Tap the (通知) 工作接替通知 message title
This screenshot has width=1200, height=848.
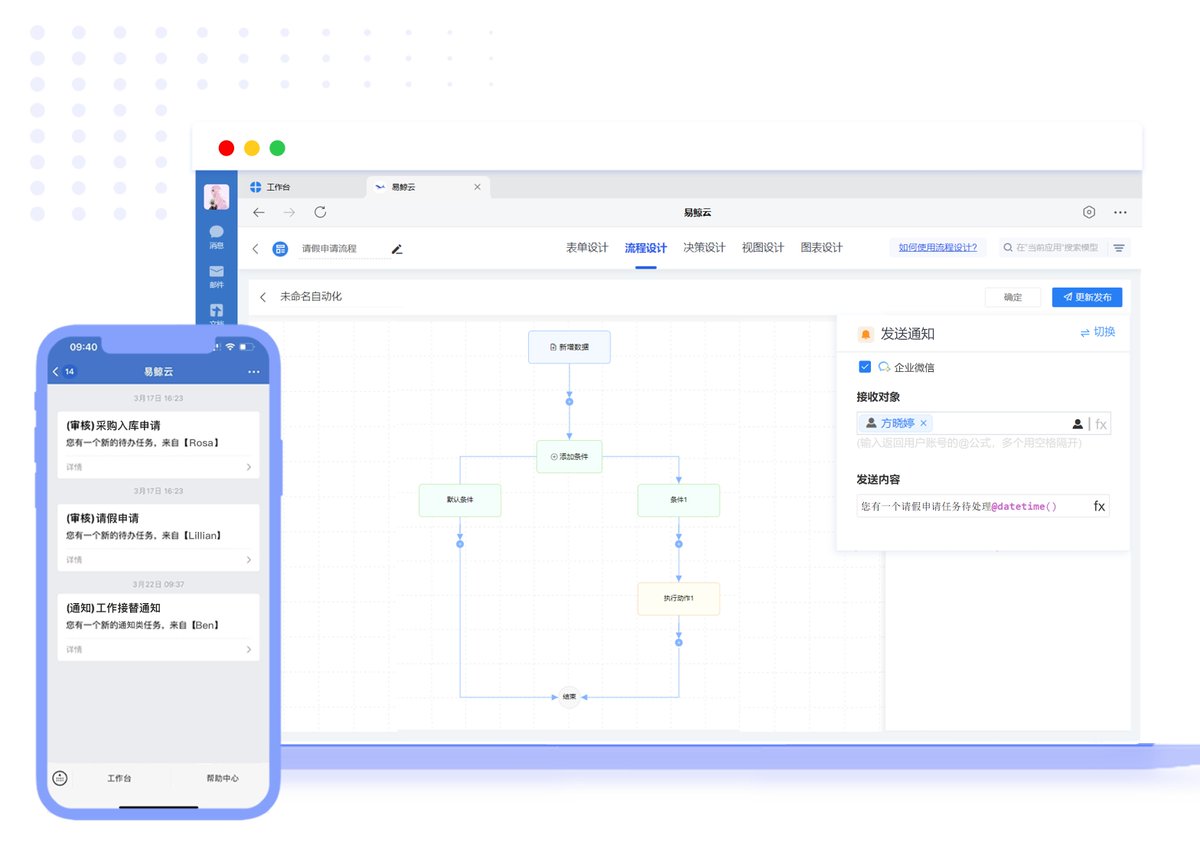click(x=113, y=608)
